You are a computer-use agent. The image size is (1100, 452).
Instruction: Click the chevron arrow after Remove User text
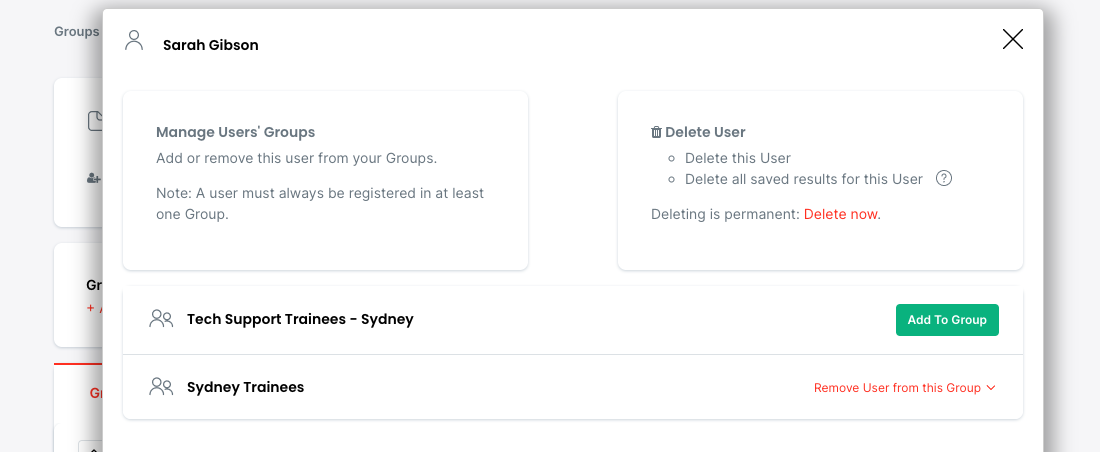[991, 388]
